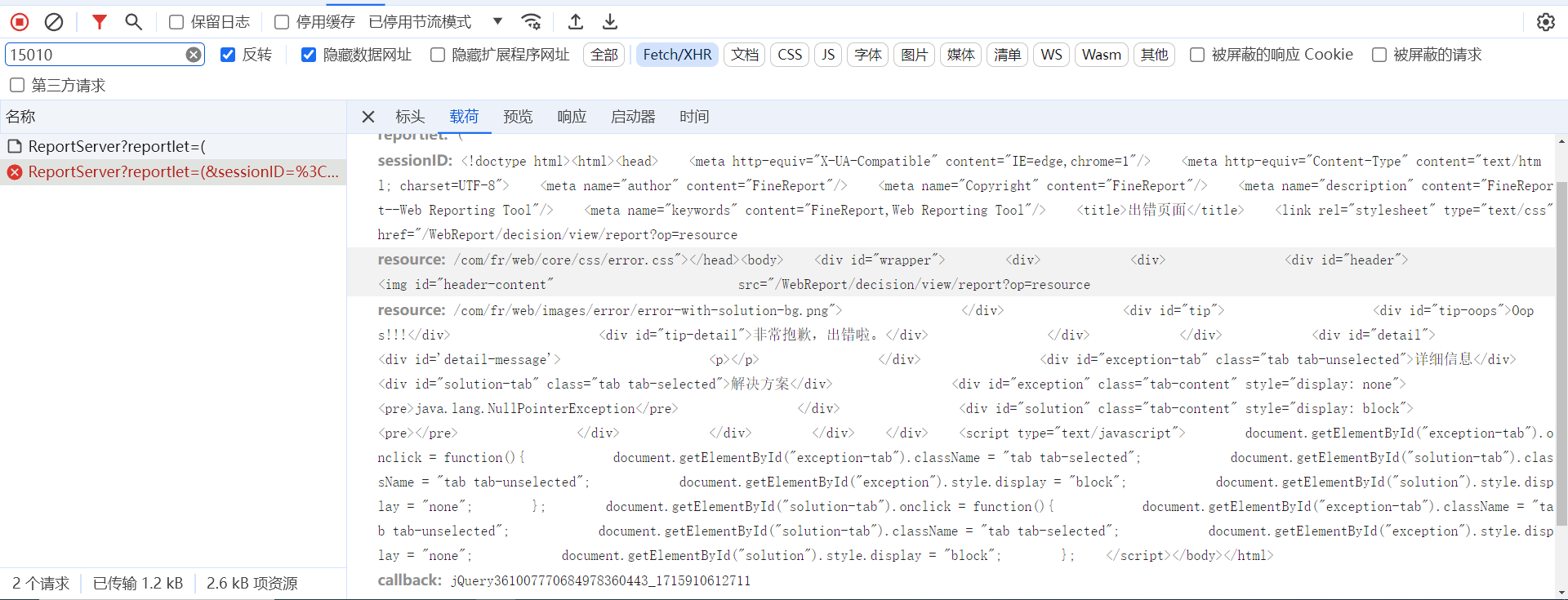Click the 已传输 1.2 kB status text
This screenshot has width=1568, height=600.
coord(138,584)
